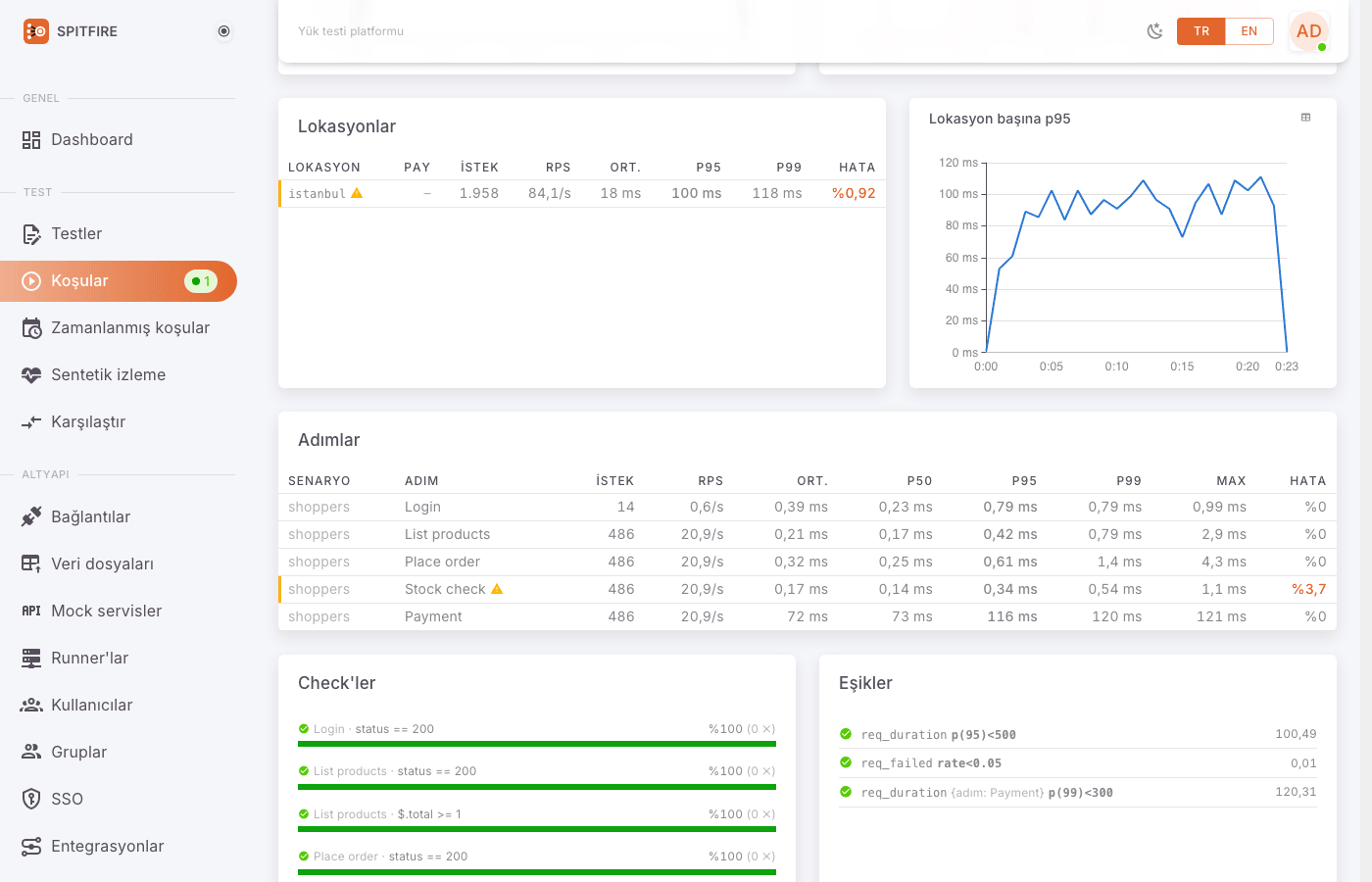1372x882 pixels.
Task: Open Zamanlanmış koşular calendar icon
Action: pos(31,328)
